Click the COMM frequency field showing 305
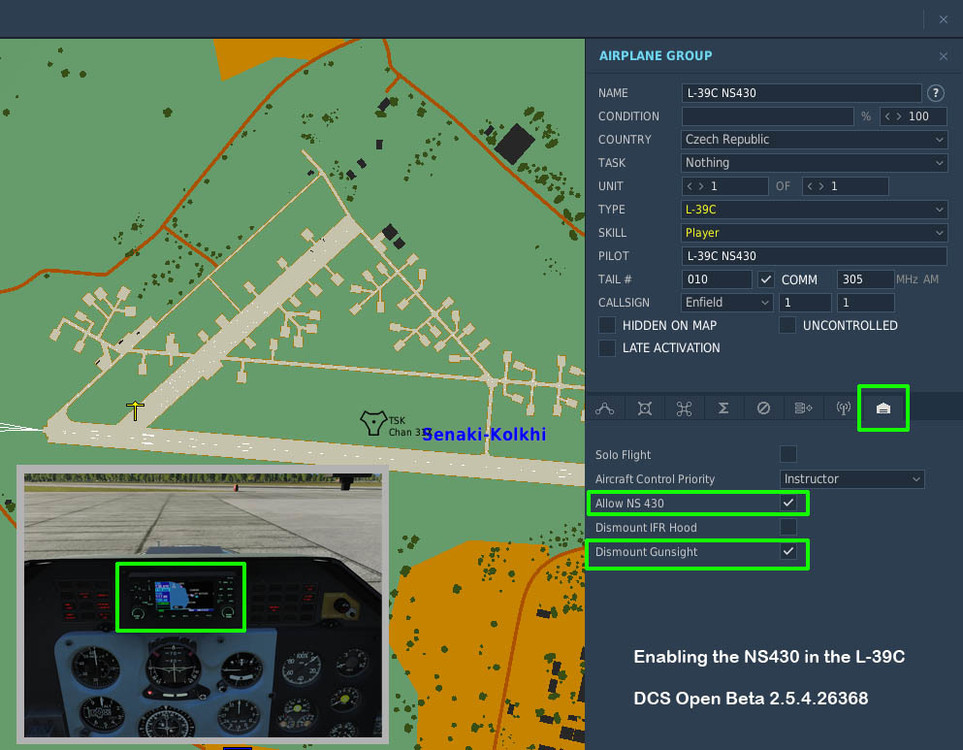This screenshot has width=963, height=750. (x=865, y=279)
